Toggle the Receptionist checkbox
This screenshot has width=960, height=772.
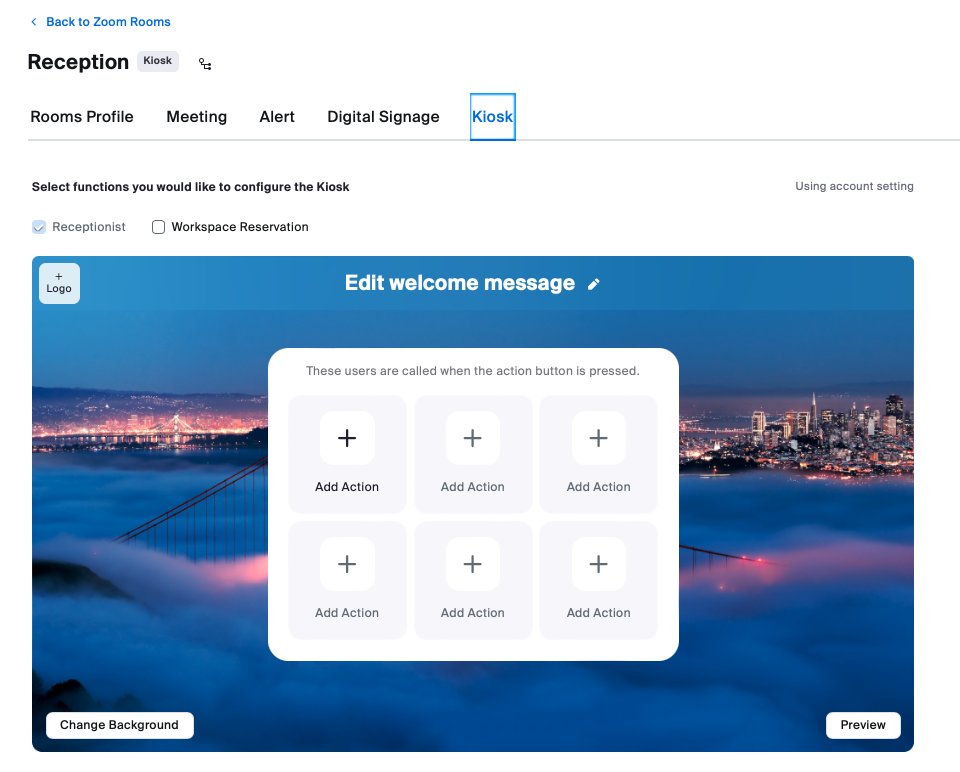point(39,227)
